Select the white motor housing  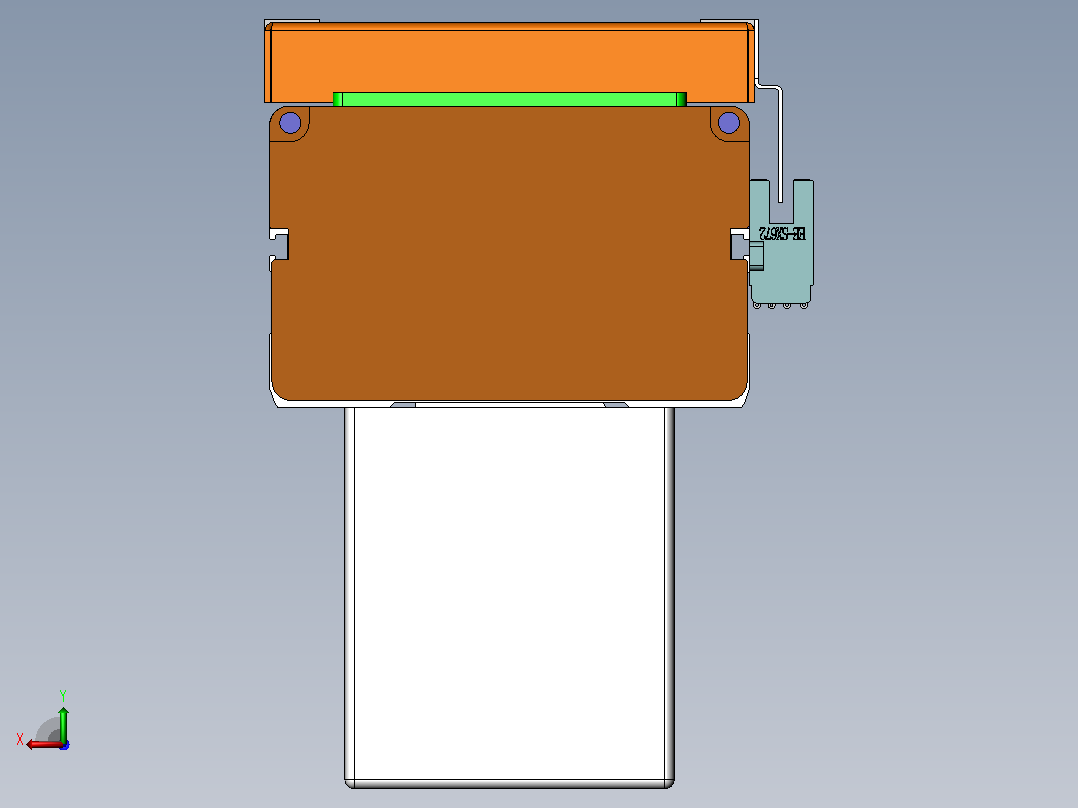click(x=509, y=597)
